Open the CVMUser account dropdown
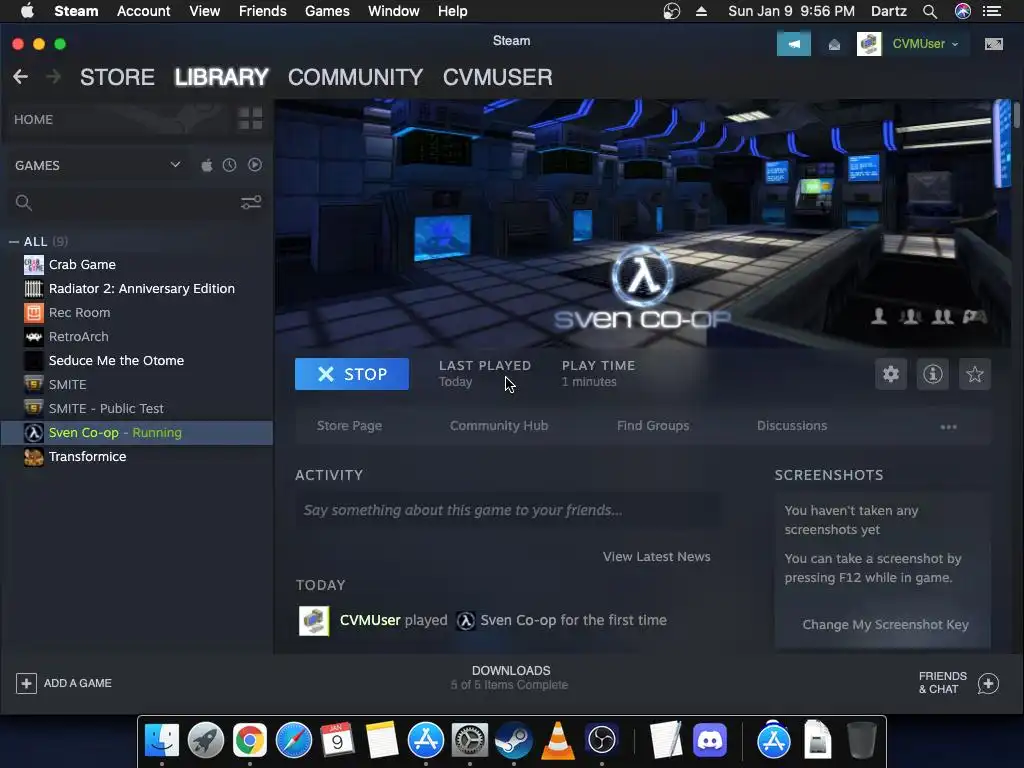1024x768 pixels. point(925,44)
